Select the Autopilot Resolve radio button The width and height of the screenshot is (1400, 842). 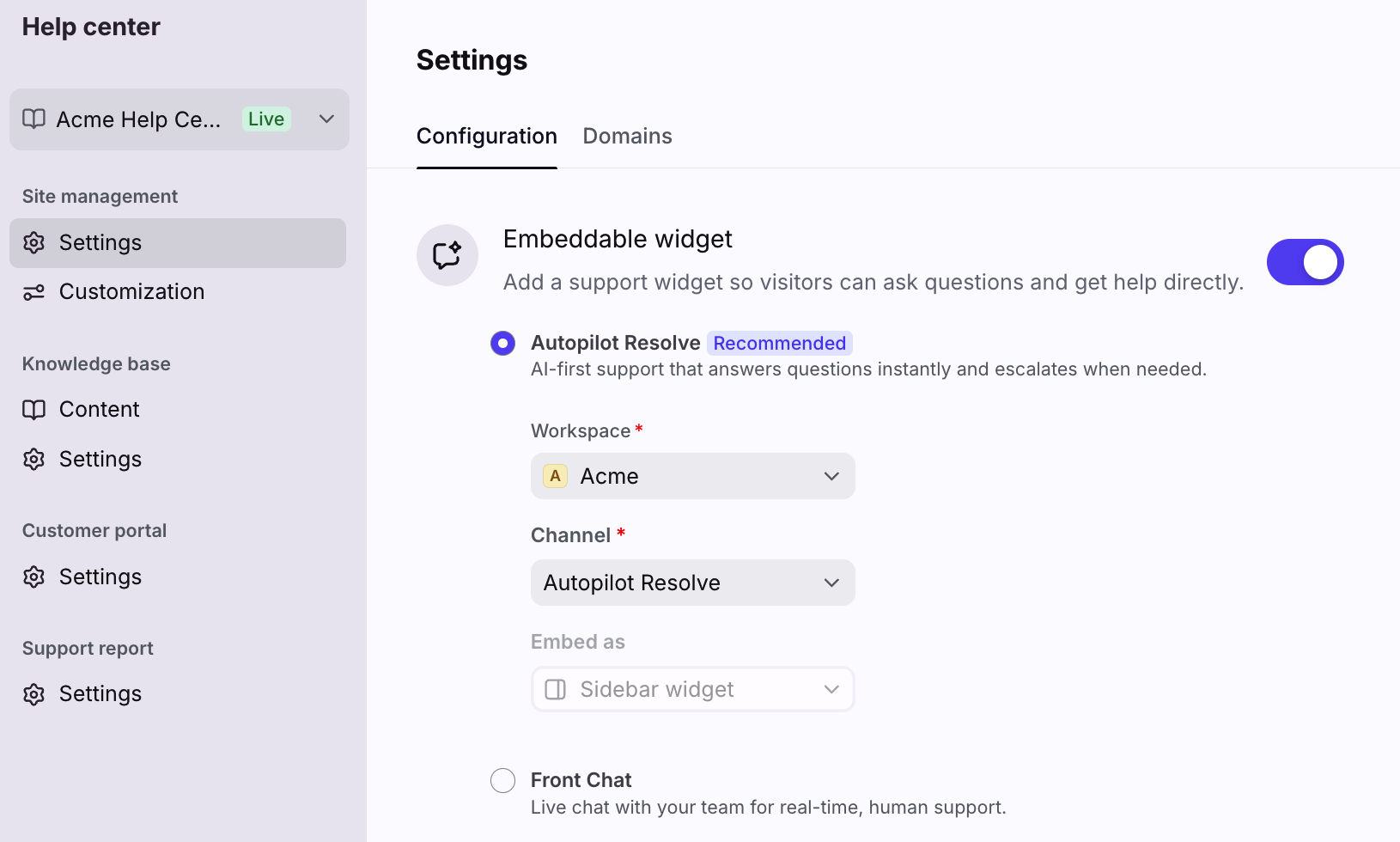(502, 344)
